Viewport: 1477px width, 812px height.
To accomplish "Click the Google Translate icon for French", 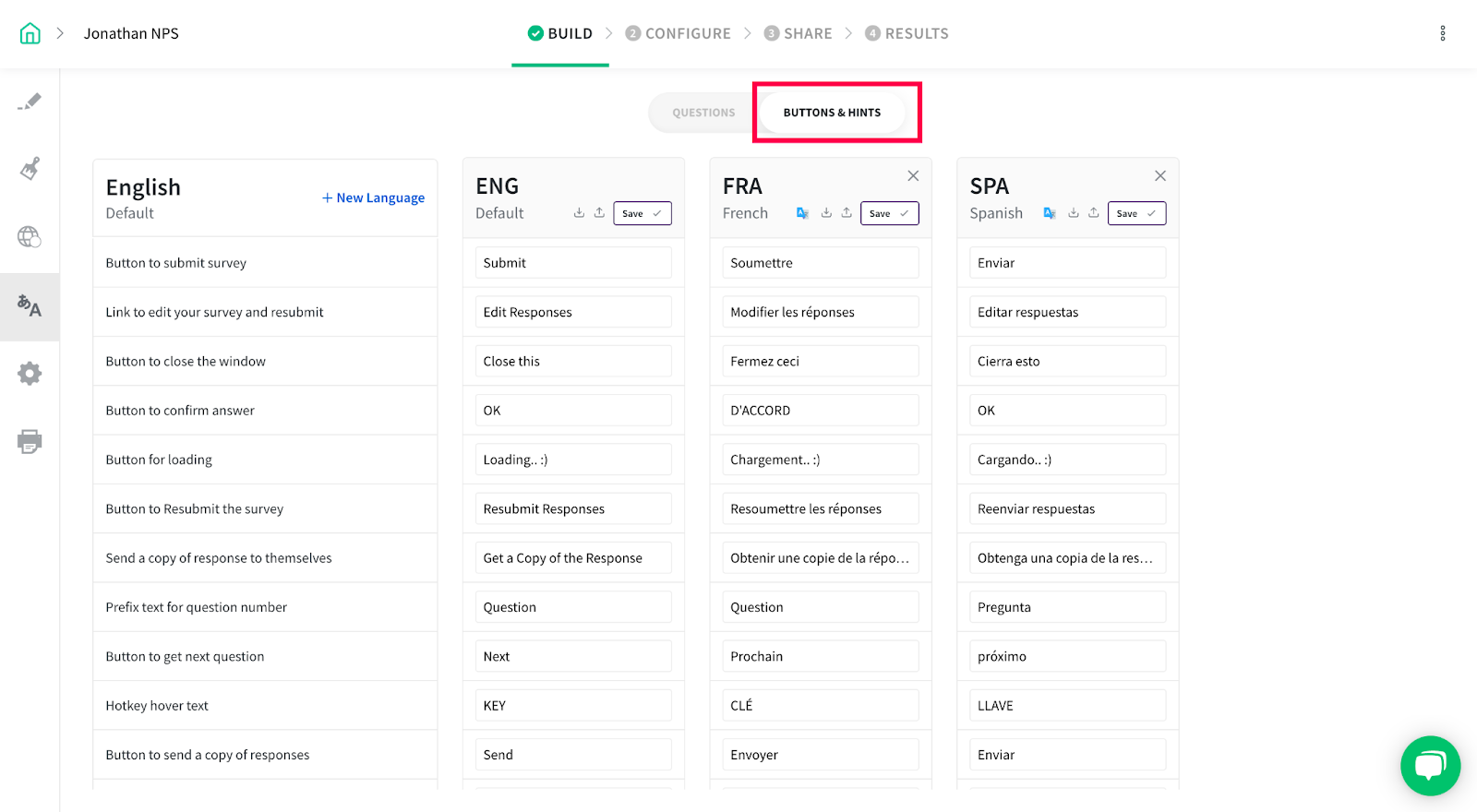I will [802, 213].
